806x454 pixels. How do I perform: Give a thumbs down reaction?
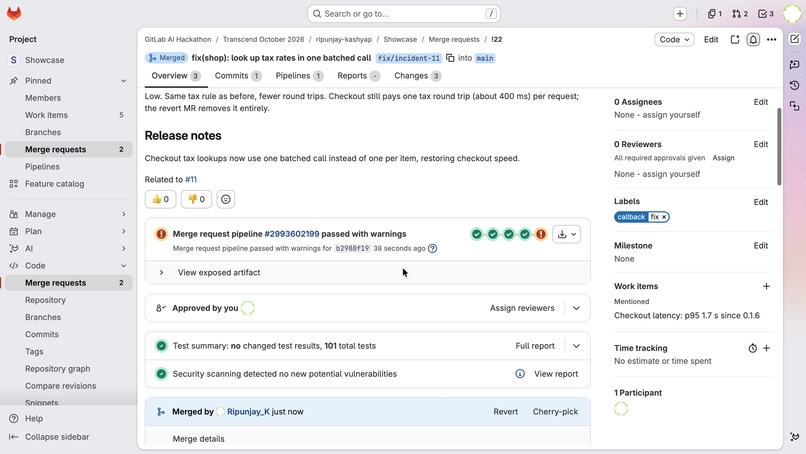(x=196, y=199)
